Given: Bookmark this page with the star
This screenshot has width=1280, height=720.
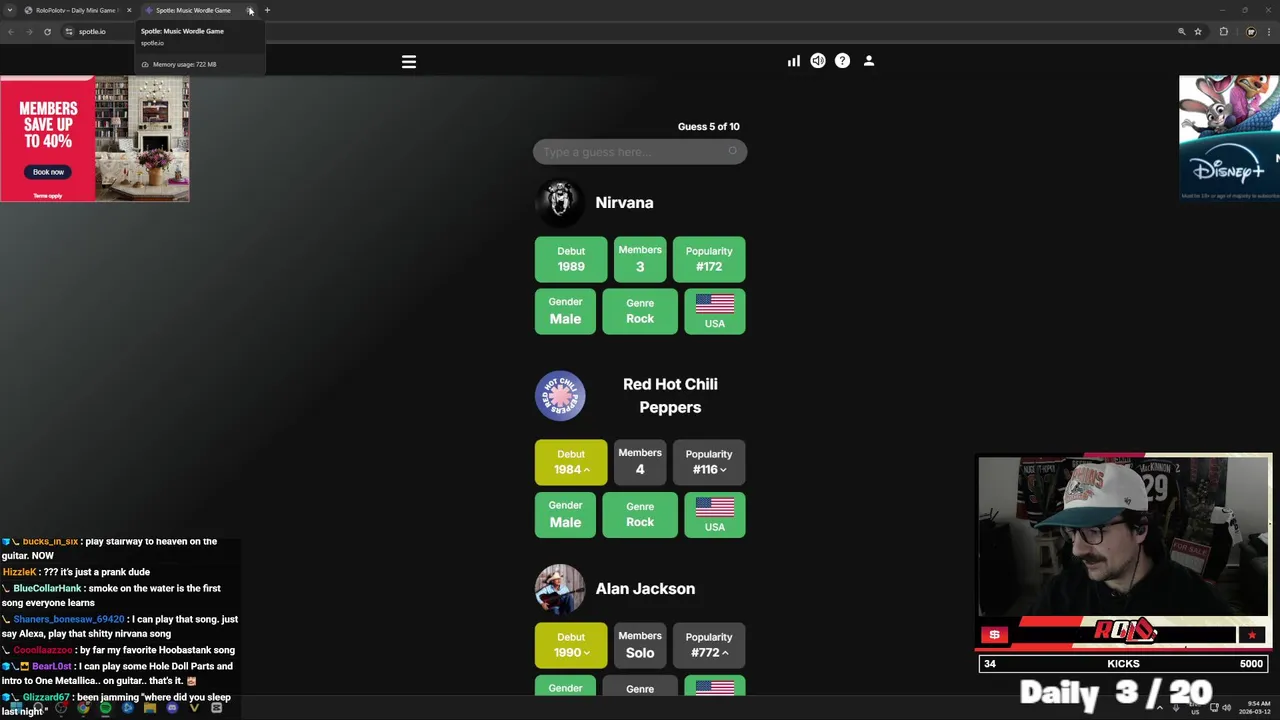Looking at the screenshot, I should 1198,31.
